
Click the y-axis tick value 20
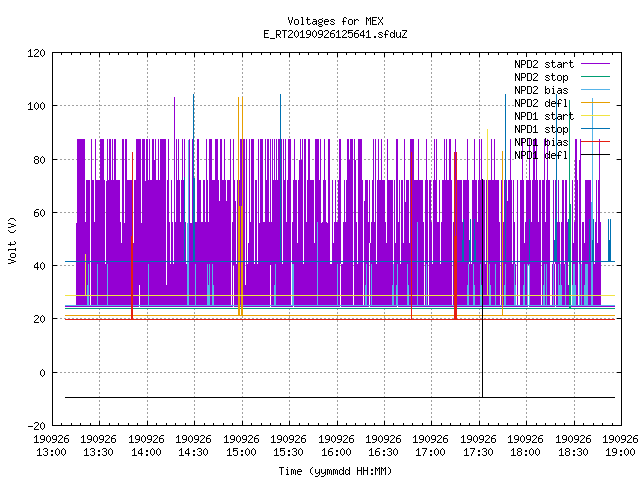(x=39, y=319)
